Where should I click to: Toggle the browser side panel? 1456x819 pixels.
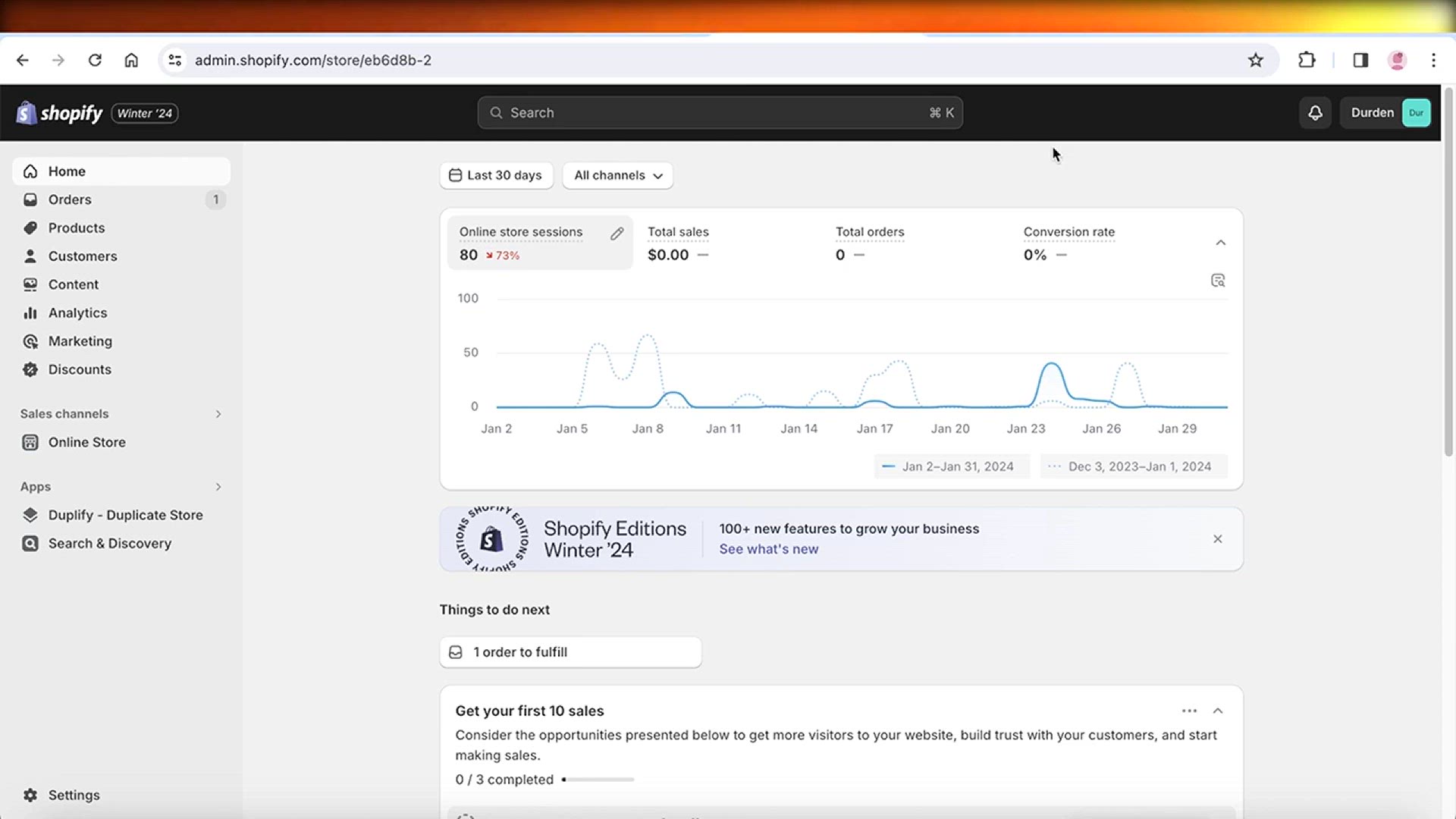1360,60
